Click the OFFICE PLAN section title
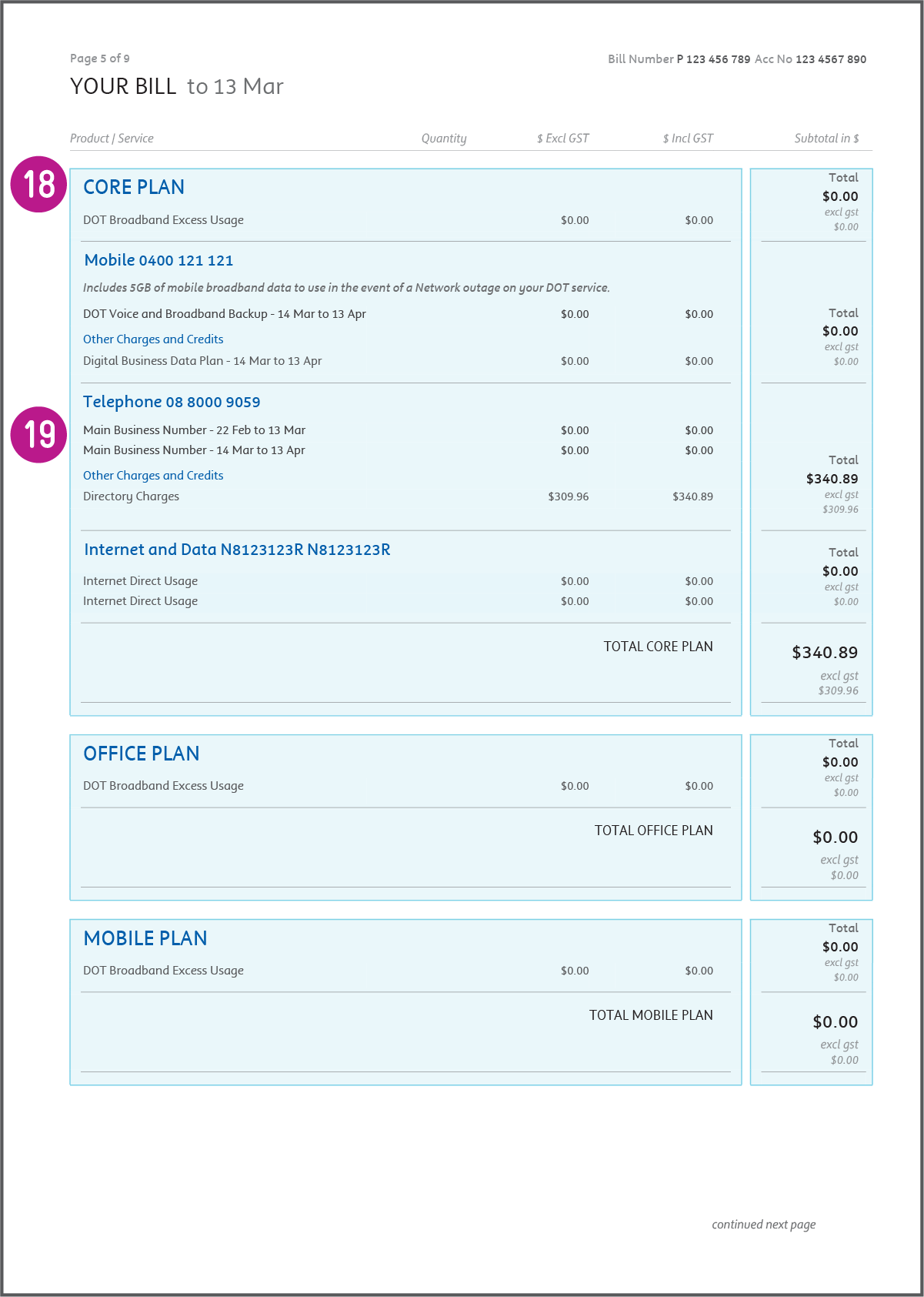Image resolution: width=924 pixels, height=1297 pixels. (142, 754)
